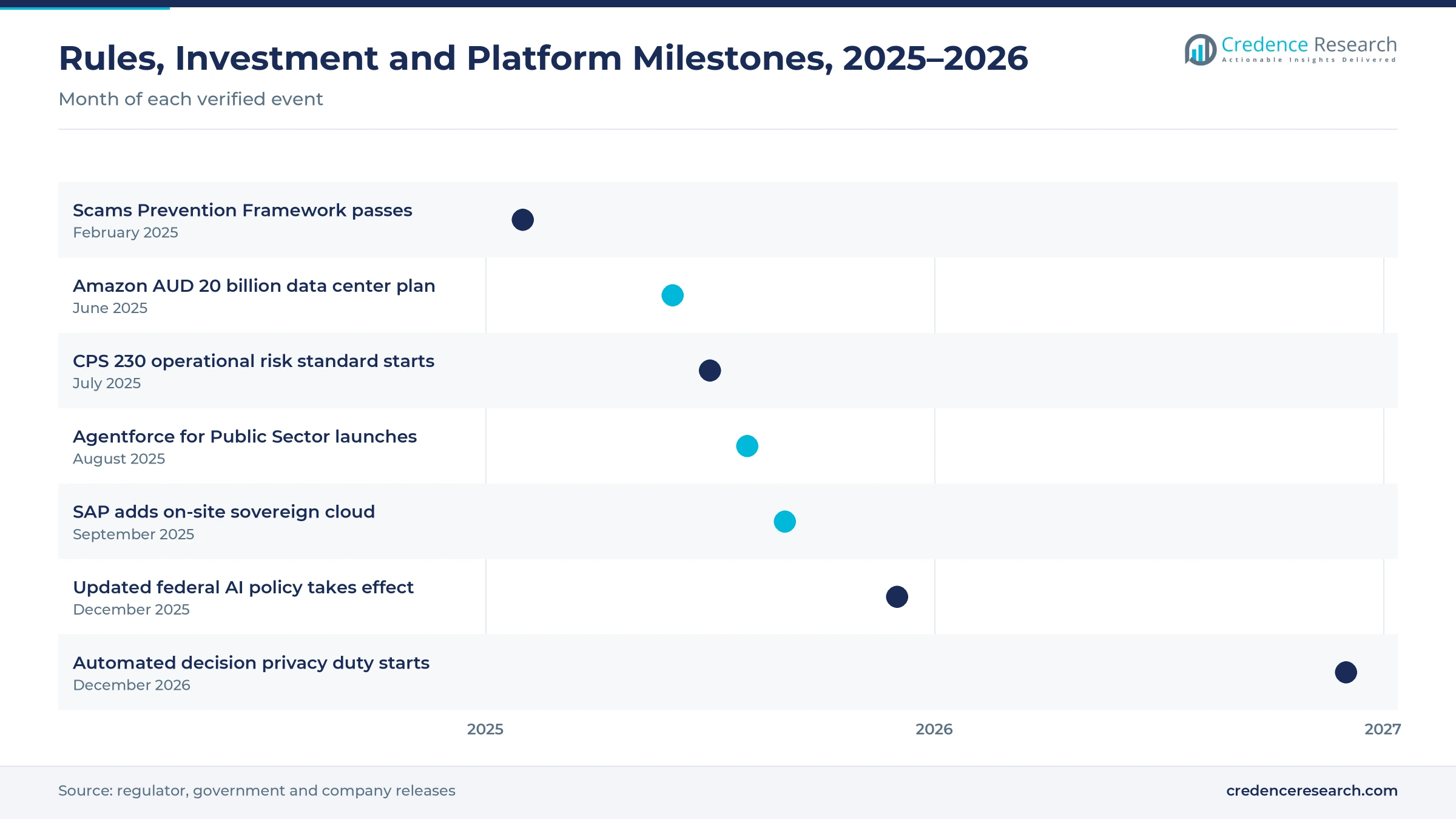Click the CPS 230 July 2025 marker
This screenshot has height=819, width=1456.
(710, 371)
